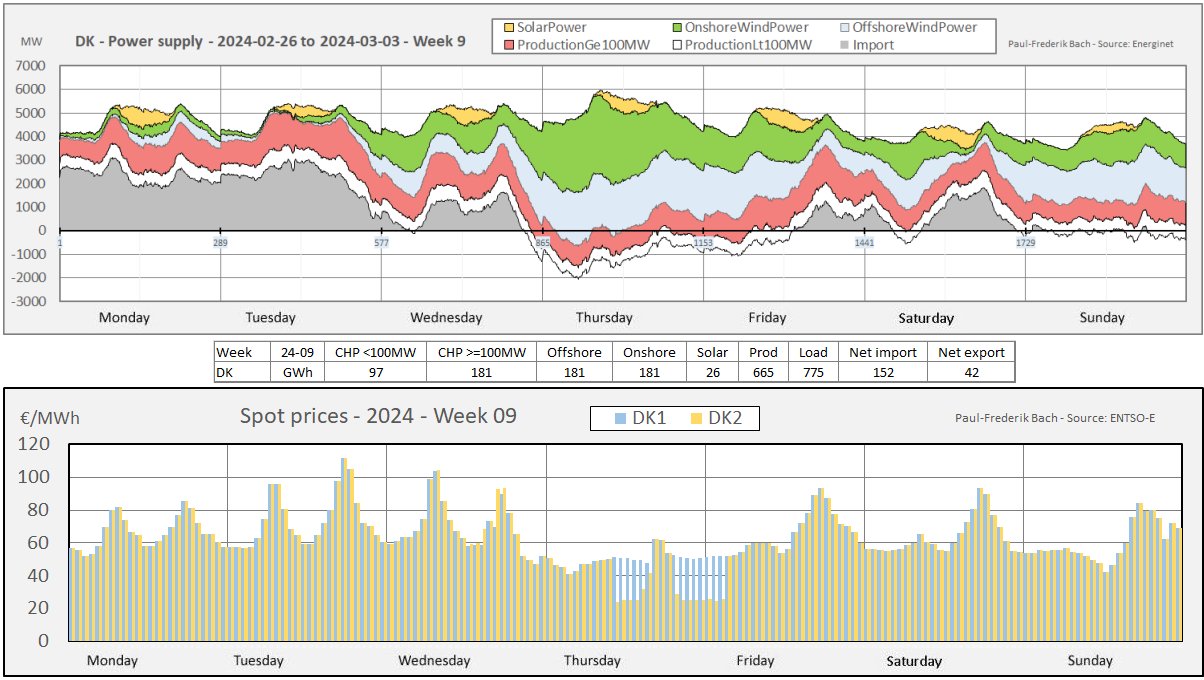1204x680 pixels.
Task: Click the CHP <100MW table header
Action: [378, 352]
